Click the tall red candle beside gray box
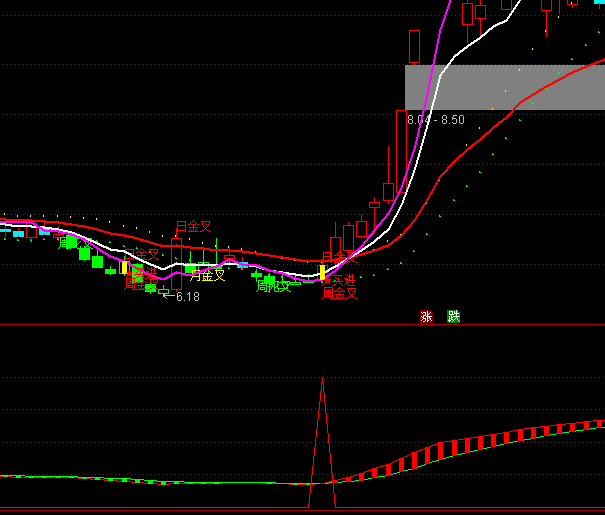 point(401,150)
